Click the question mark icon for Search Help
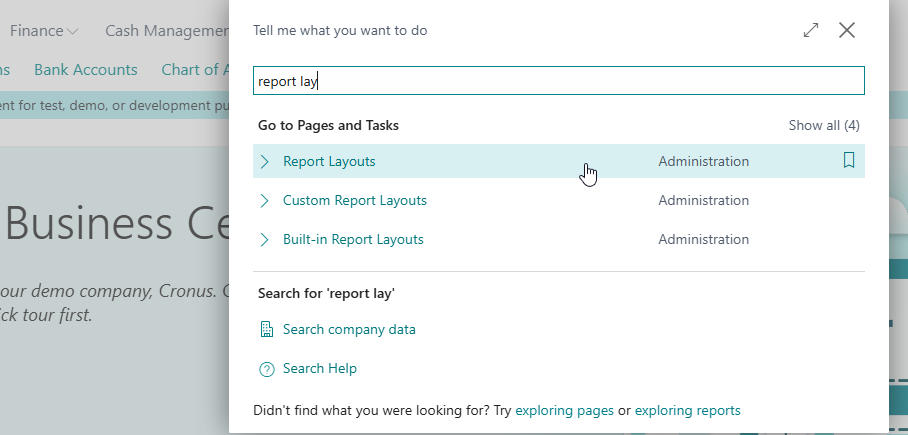908x435 pixels. tap(266, 369)
